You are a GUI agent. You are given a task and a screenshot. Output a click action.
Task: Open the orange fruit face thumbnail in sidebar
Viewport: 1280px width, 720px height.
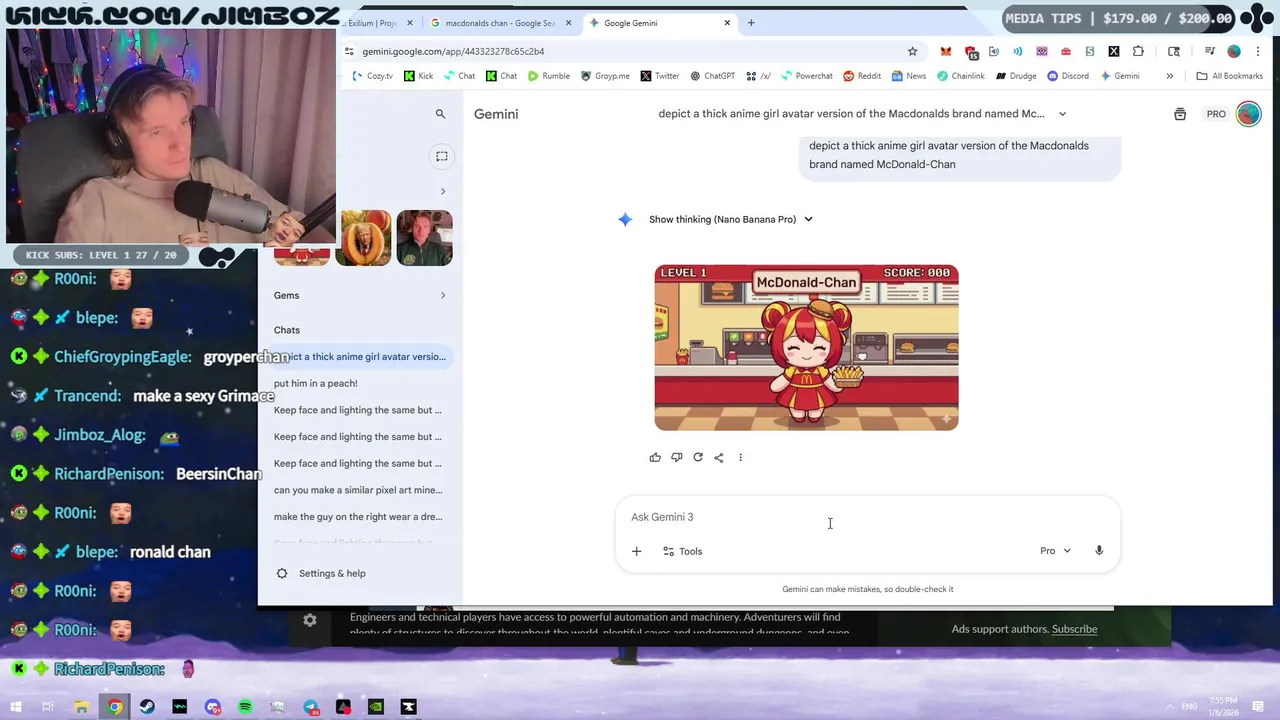point(363,238)
